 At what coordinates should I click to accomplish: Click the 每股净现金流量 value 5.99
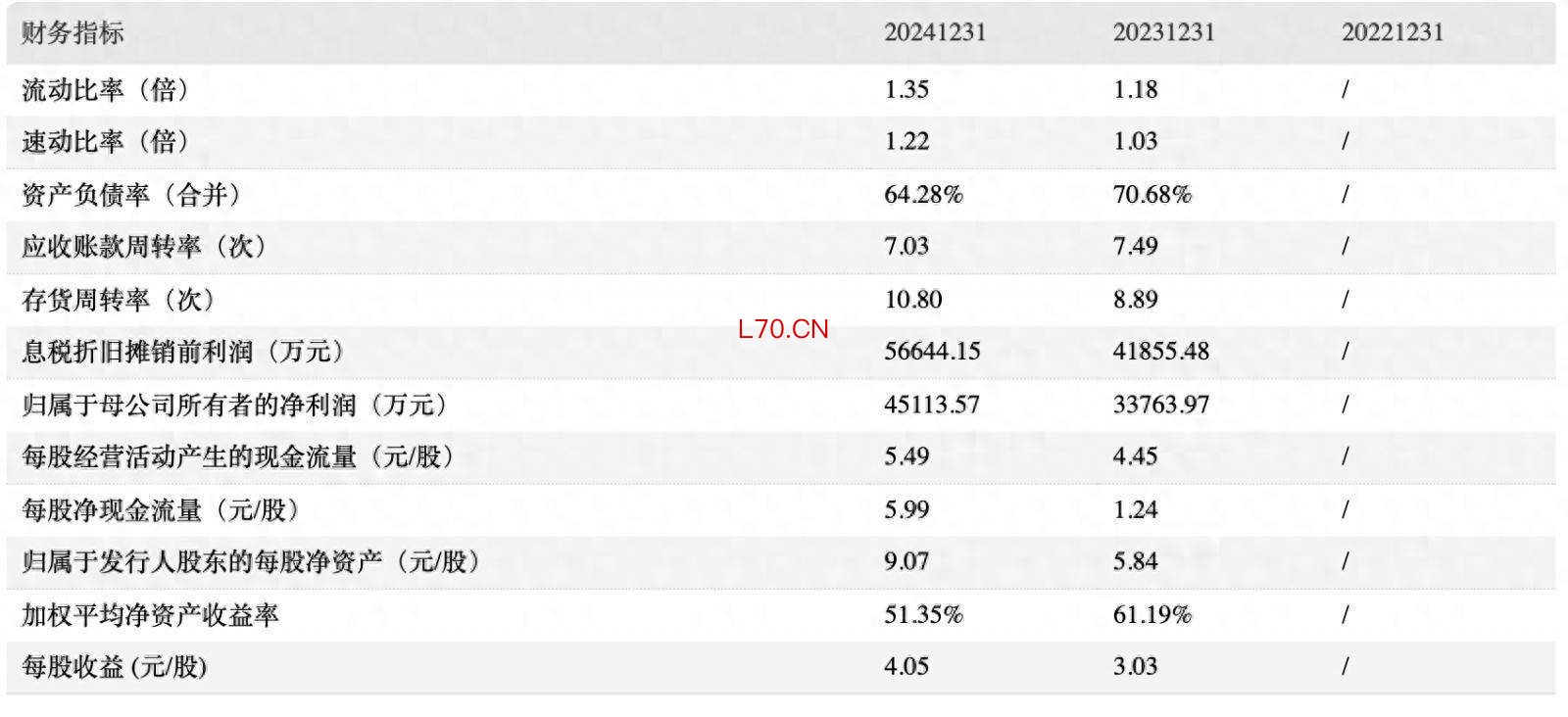tap(906, 509)
